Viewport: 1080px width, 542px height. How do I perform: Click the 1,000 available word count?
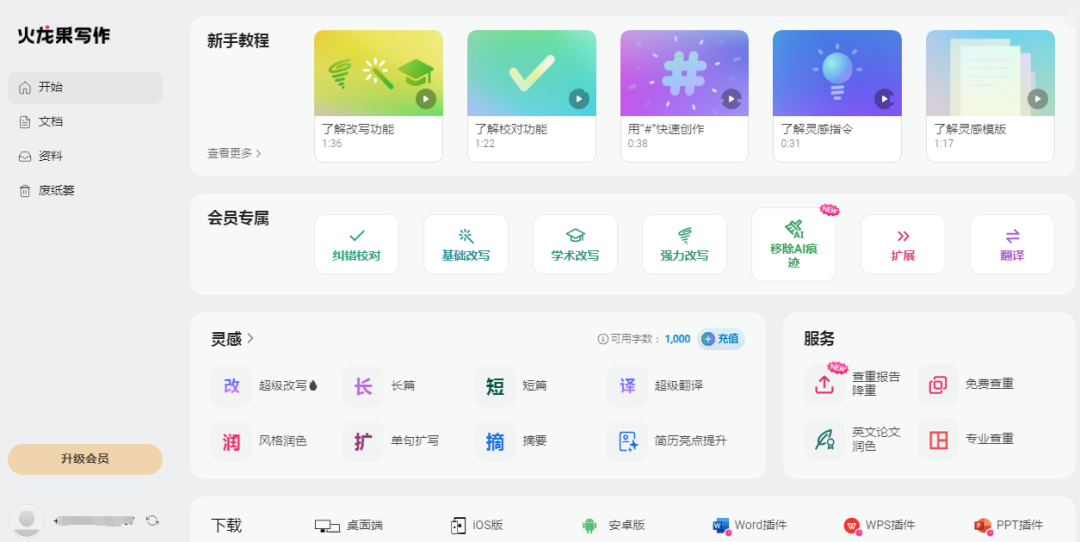point(678,339)
